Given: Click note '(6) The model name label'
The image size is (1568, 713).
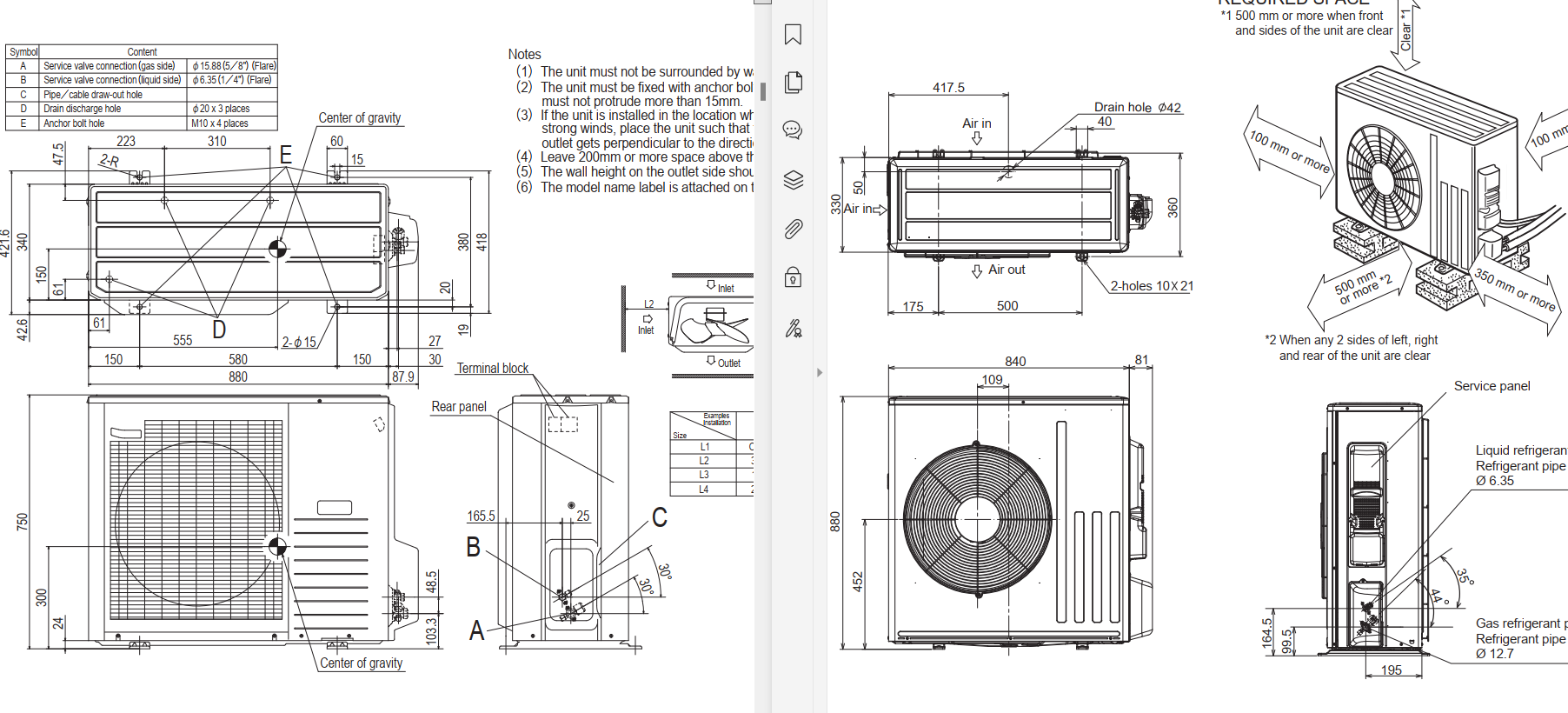Looking at the screenshot, I should coord(635,188).
